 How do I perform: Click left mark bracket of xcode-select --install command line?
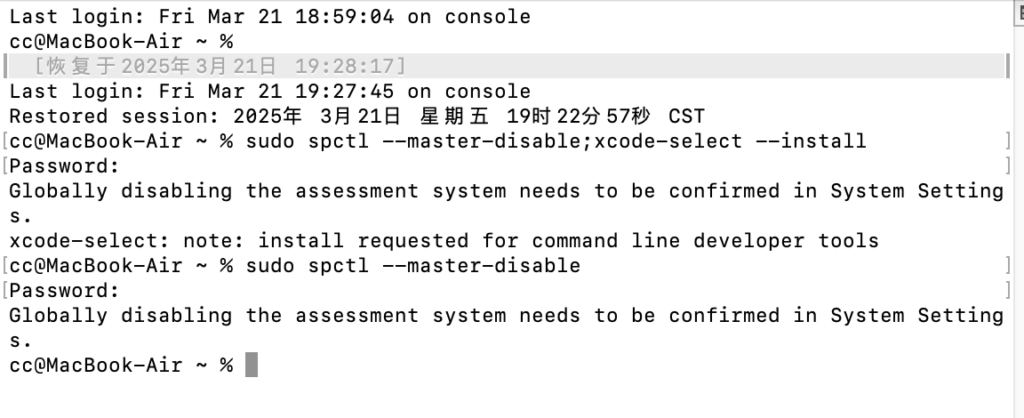click(x=5, y=141)
